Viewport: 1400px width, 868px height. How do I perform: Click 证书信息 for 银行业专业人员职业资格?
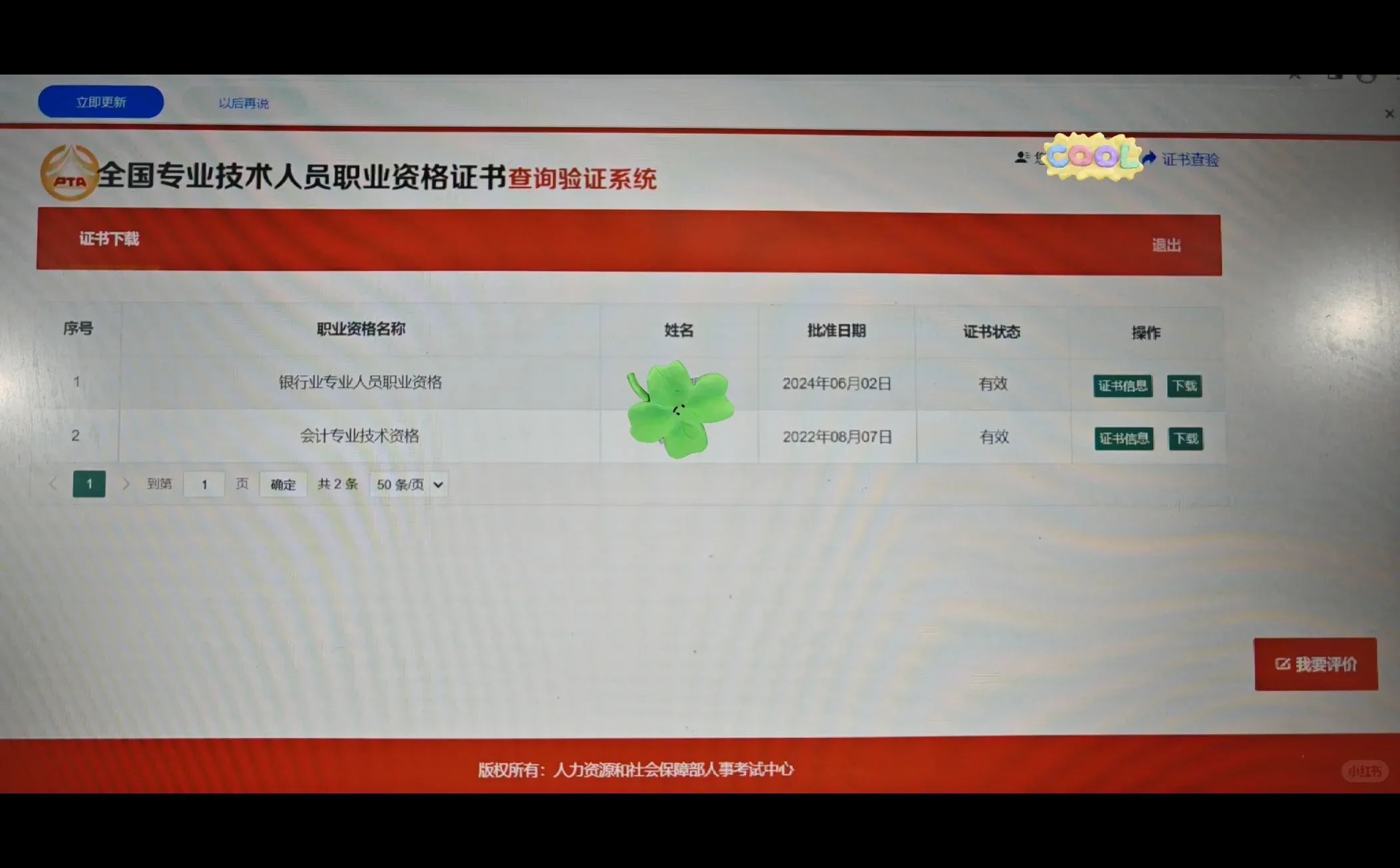point(1123,385)
